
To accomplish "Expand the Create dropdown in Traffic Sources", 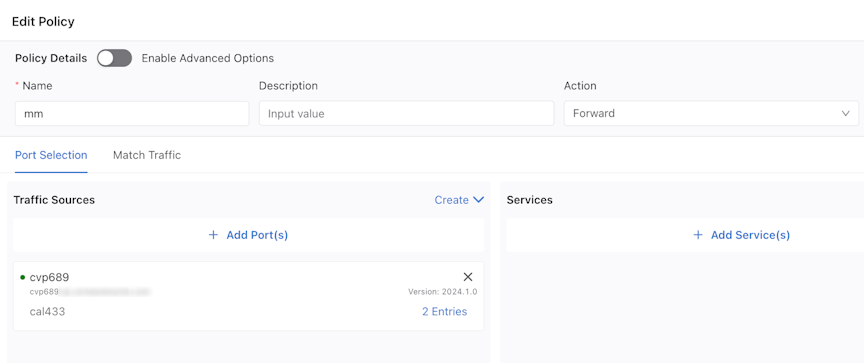I will (x=459, y=200).
